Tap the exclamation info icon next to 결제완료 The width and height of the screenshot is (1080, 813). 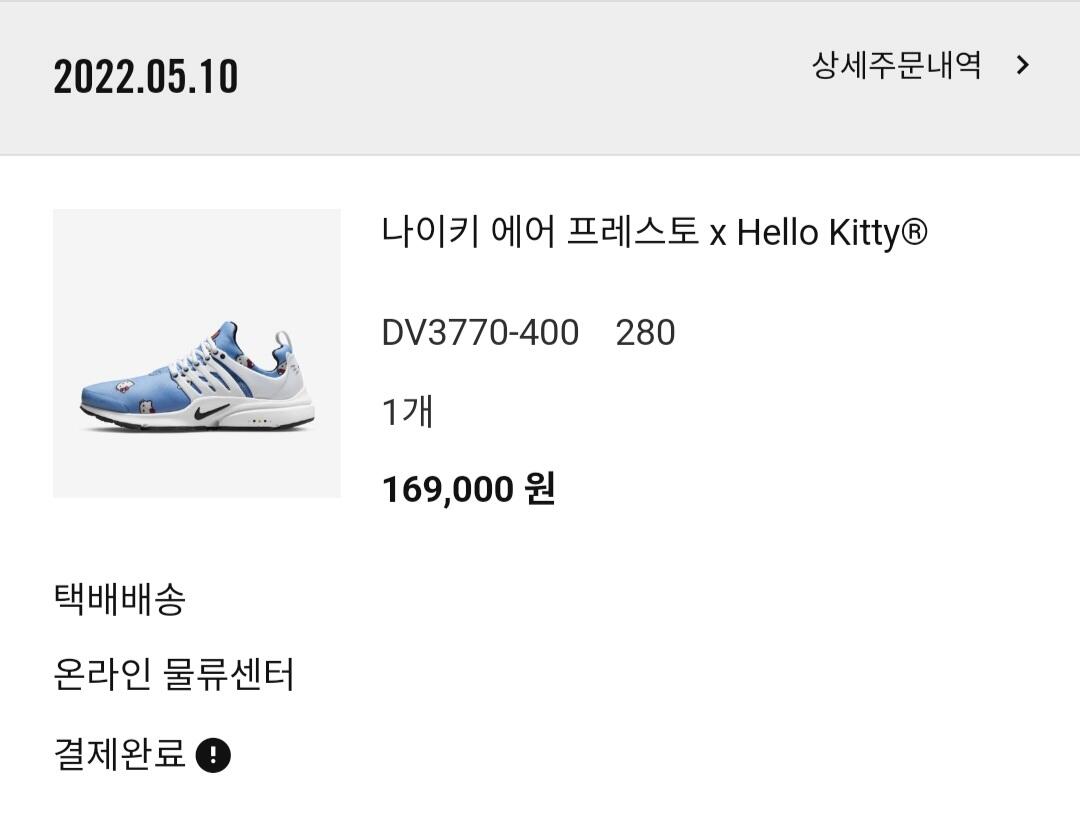tap(213, 755)
